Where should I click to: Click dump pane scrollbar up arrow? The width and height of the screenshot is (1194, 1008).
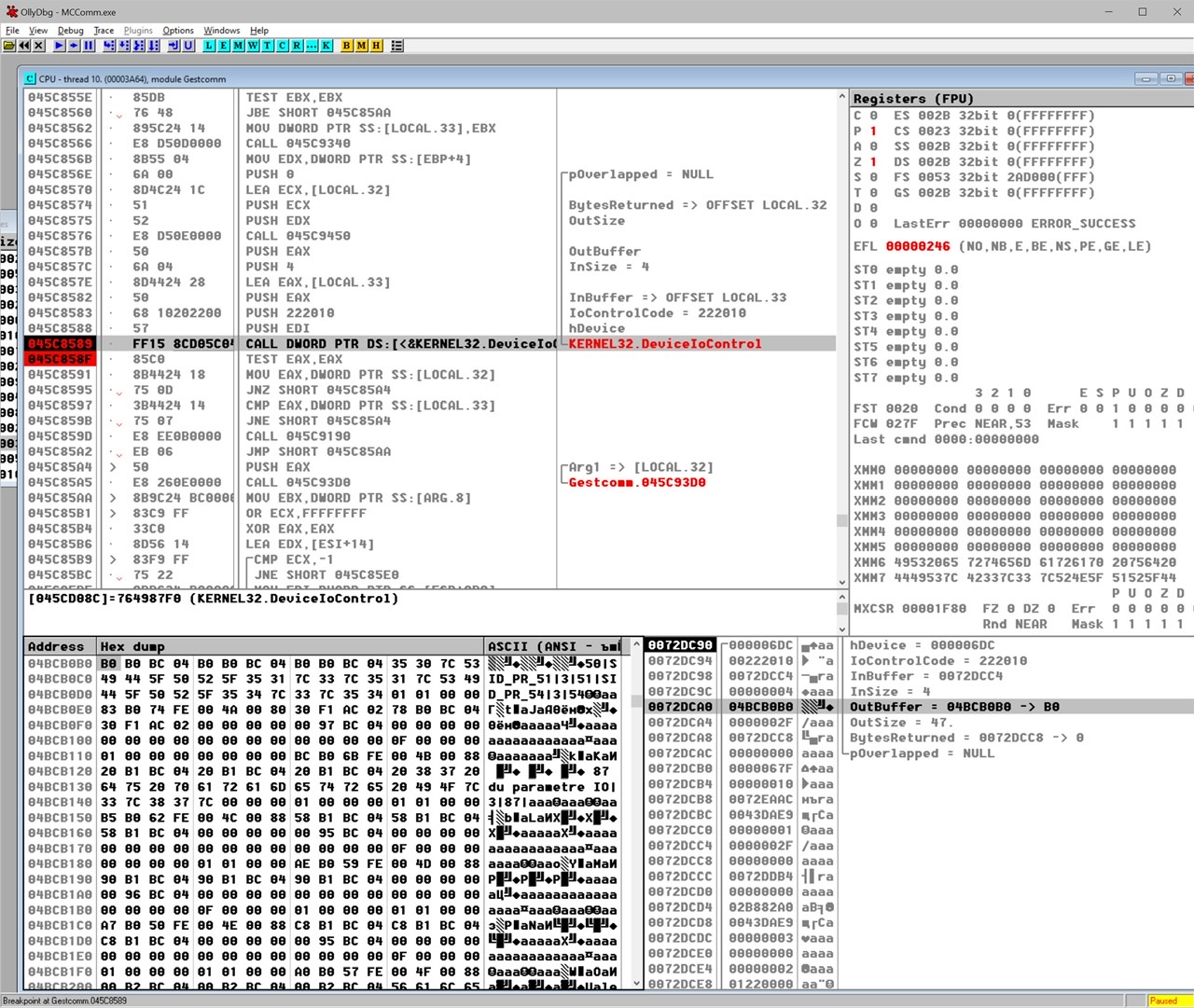[638, 645]
